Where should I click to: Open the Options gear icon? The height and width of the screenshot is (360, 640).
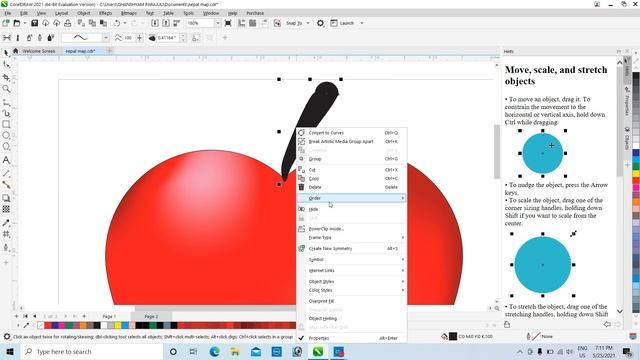pos(320,23)
